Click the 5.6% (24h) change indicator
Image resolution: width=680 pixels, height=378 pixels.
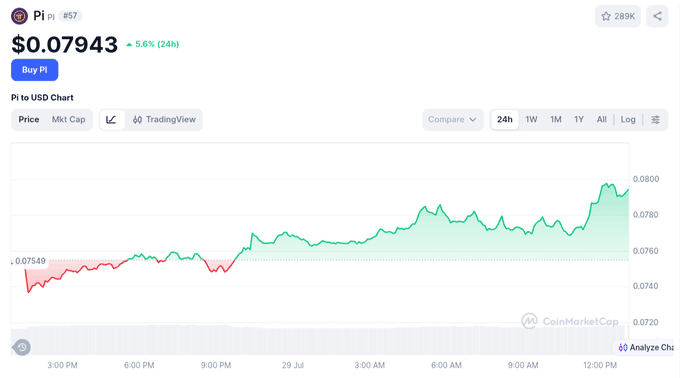153,44
